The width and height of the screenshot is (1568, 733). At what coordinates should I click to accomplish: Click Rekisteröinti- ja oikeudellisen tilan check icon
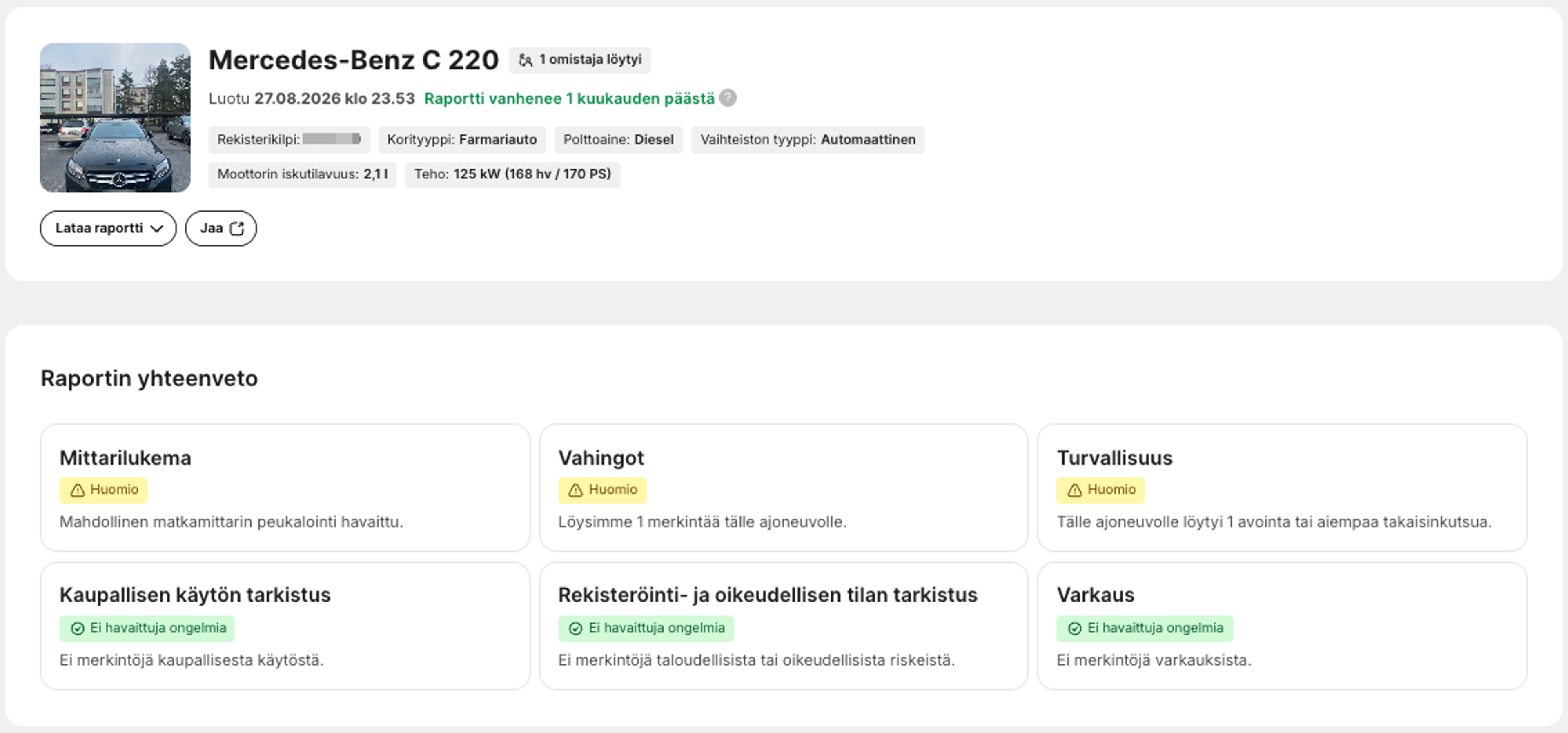point(576,628)
